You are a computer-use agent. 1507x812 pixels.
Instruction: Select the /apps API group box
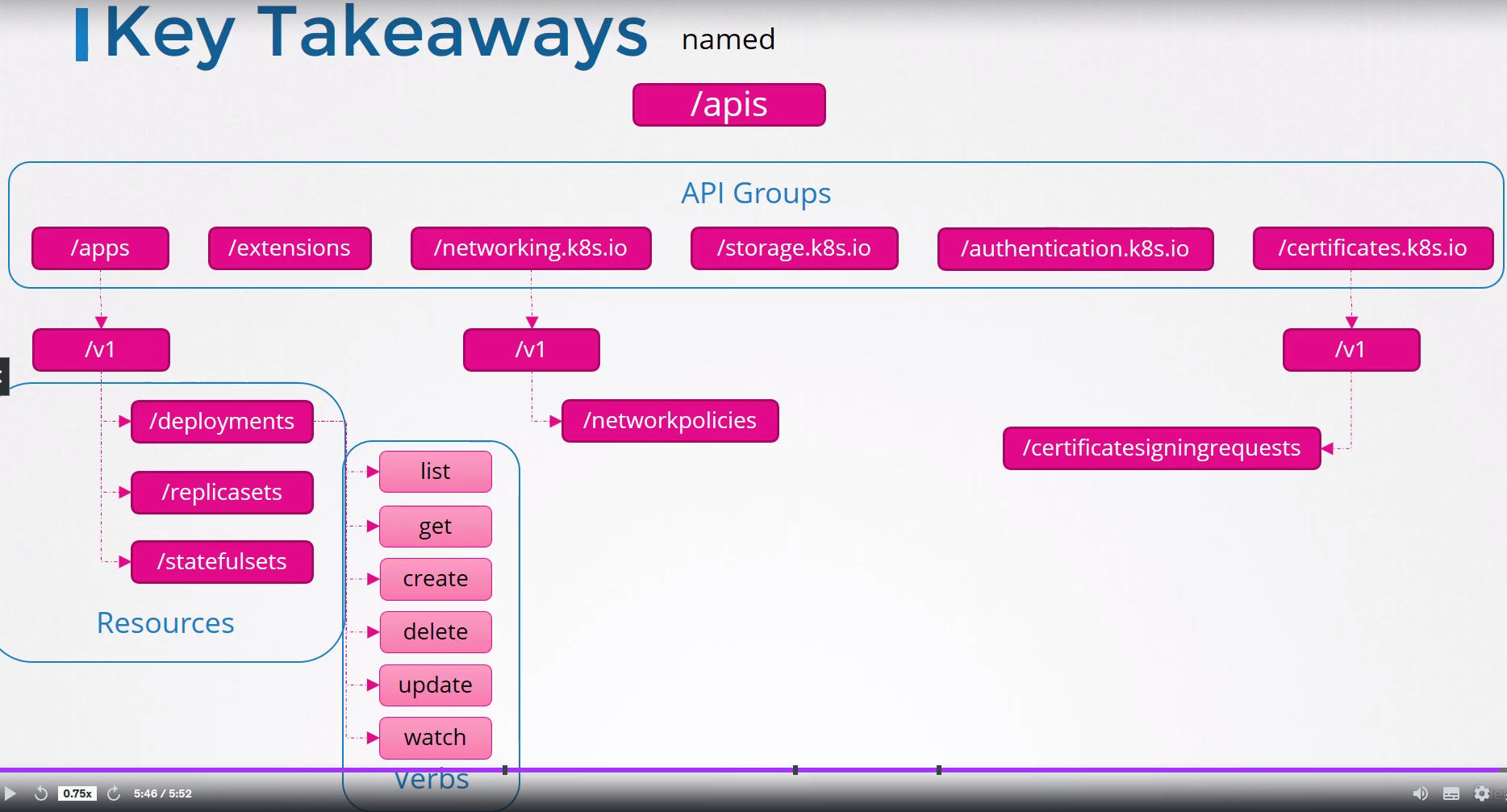point(100,248)
